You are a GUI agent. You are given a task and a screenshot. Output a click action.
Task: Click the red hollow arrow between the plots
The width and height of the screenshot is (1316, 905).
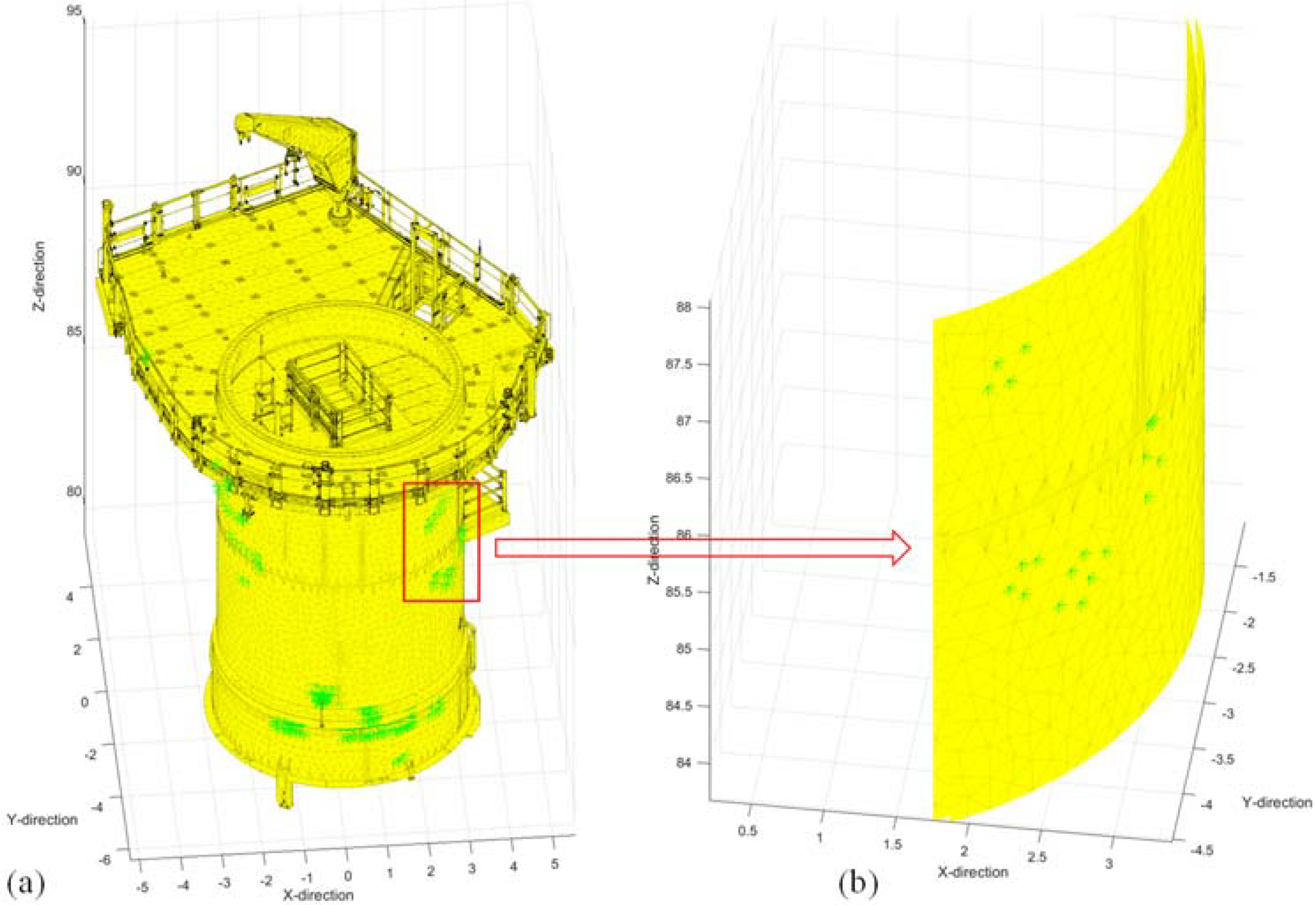coord(703,548)
